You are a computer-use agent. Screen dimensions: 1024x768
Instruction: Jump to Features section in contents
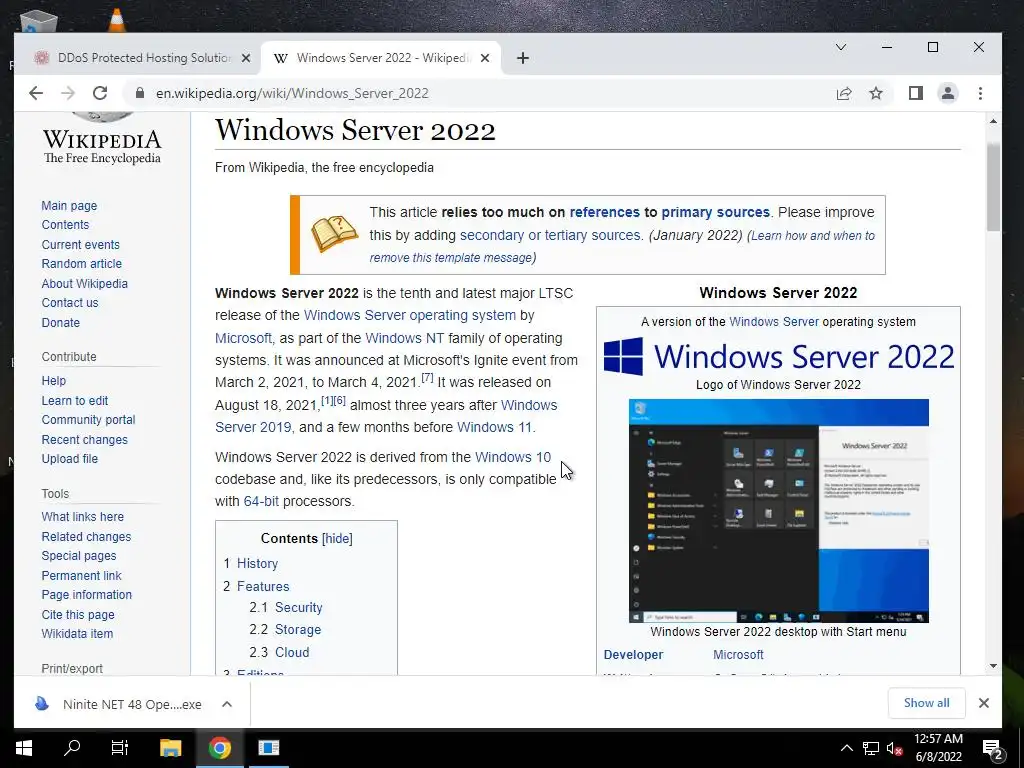263,586
